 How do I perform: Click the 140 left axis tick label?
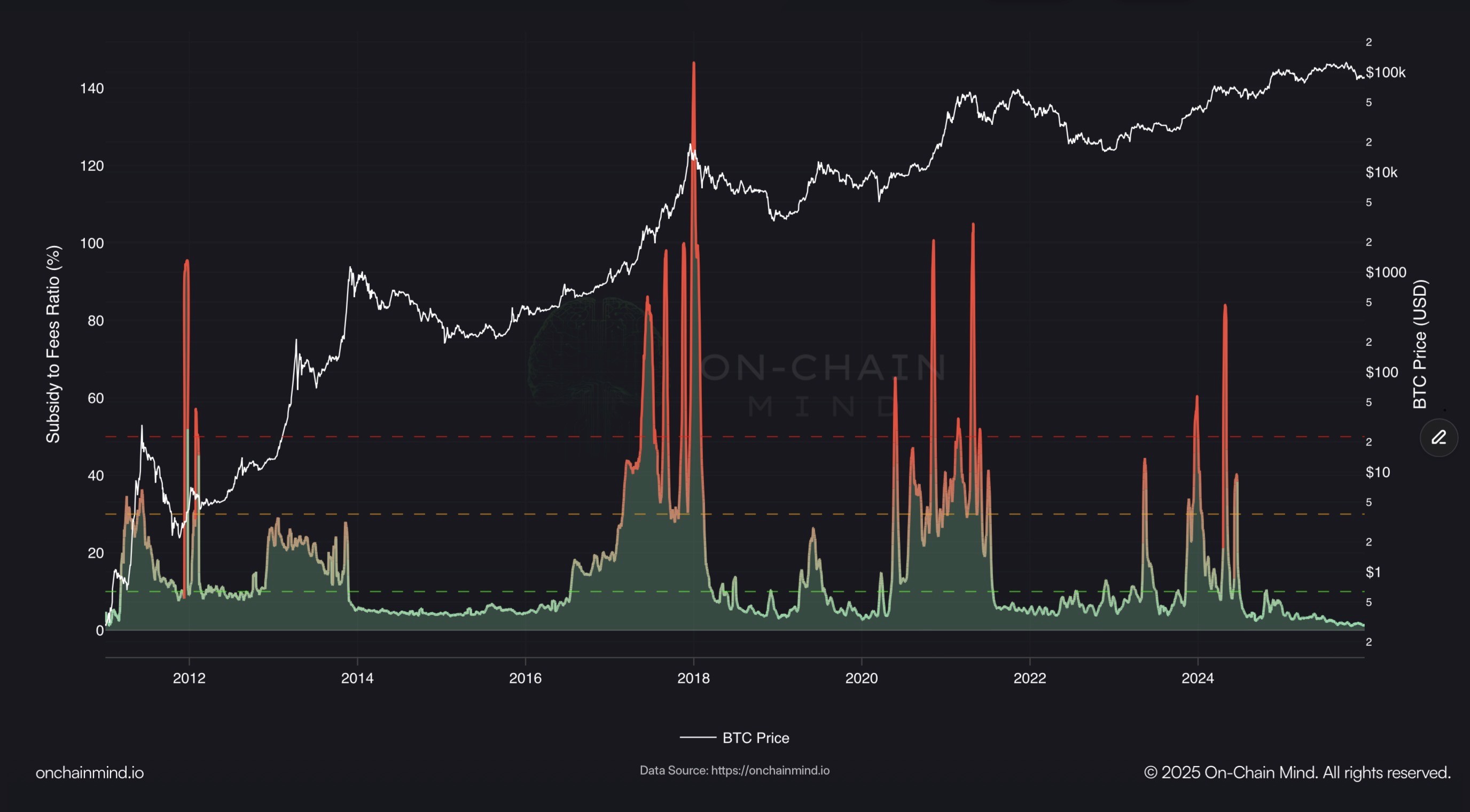pos(92,89)
